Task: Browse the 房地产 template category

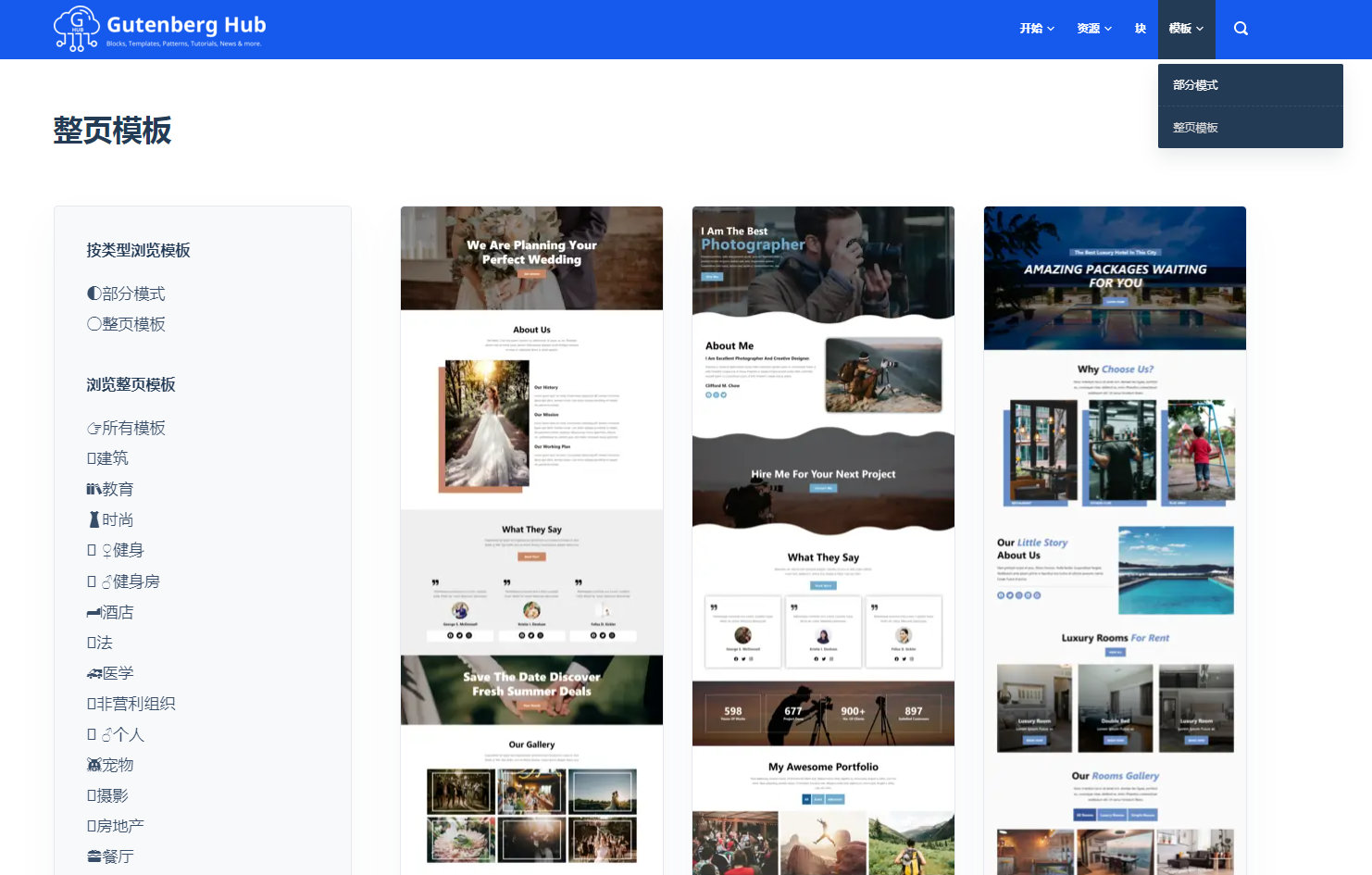Action: pos(120,826)
